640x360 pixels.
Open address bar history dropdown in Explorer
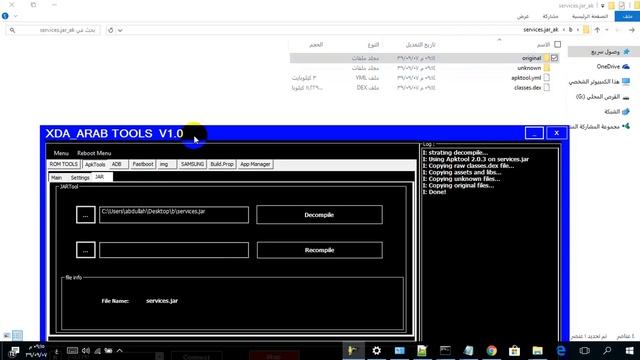point(120,30)
